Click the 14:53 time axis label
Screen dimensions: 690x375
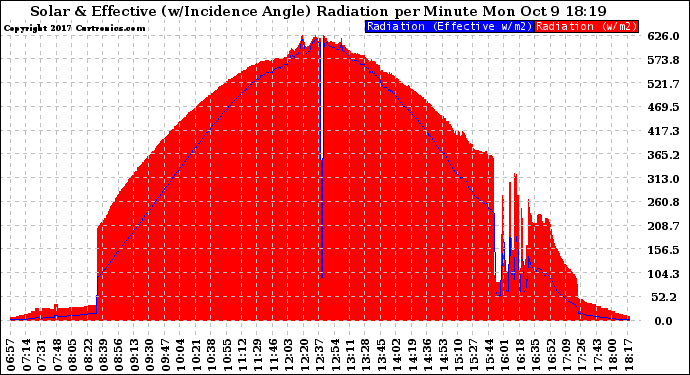(443, 355)
